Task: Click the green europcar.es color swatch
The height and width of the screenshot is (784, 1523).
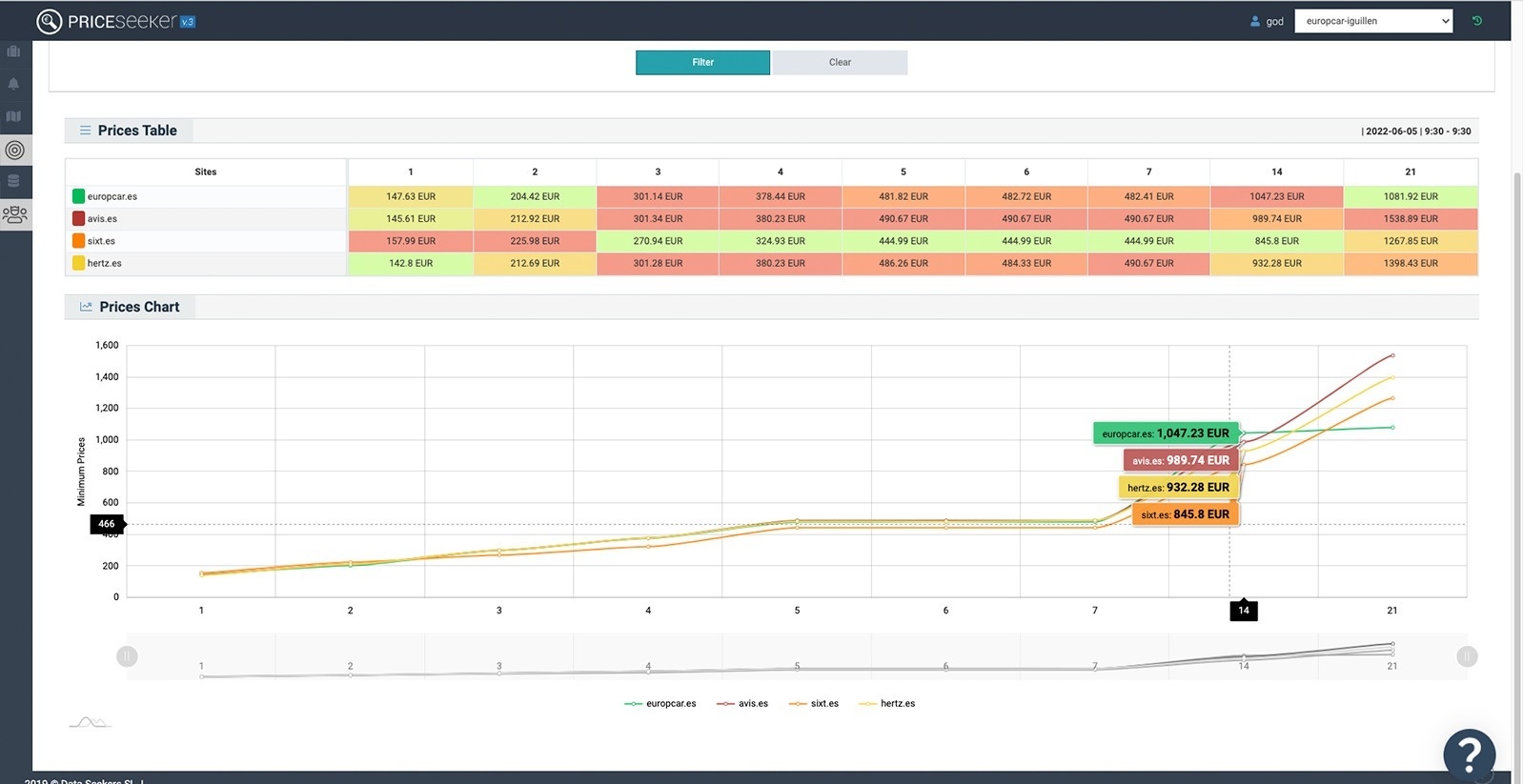Action: click(x=78, y=196)
